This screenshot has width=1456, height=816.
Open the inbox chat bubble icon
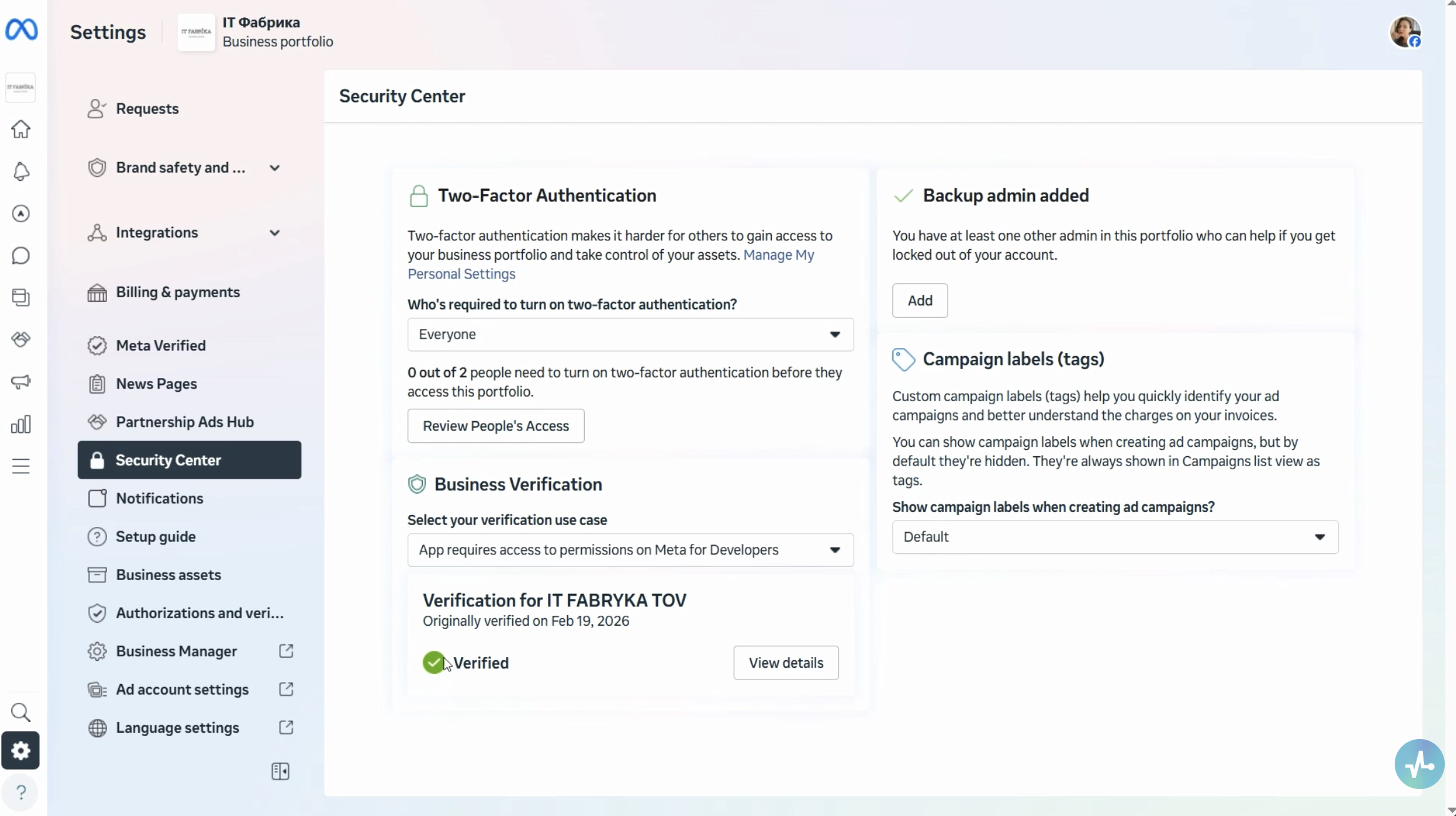pyautogui.click(x=21, y=255)
